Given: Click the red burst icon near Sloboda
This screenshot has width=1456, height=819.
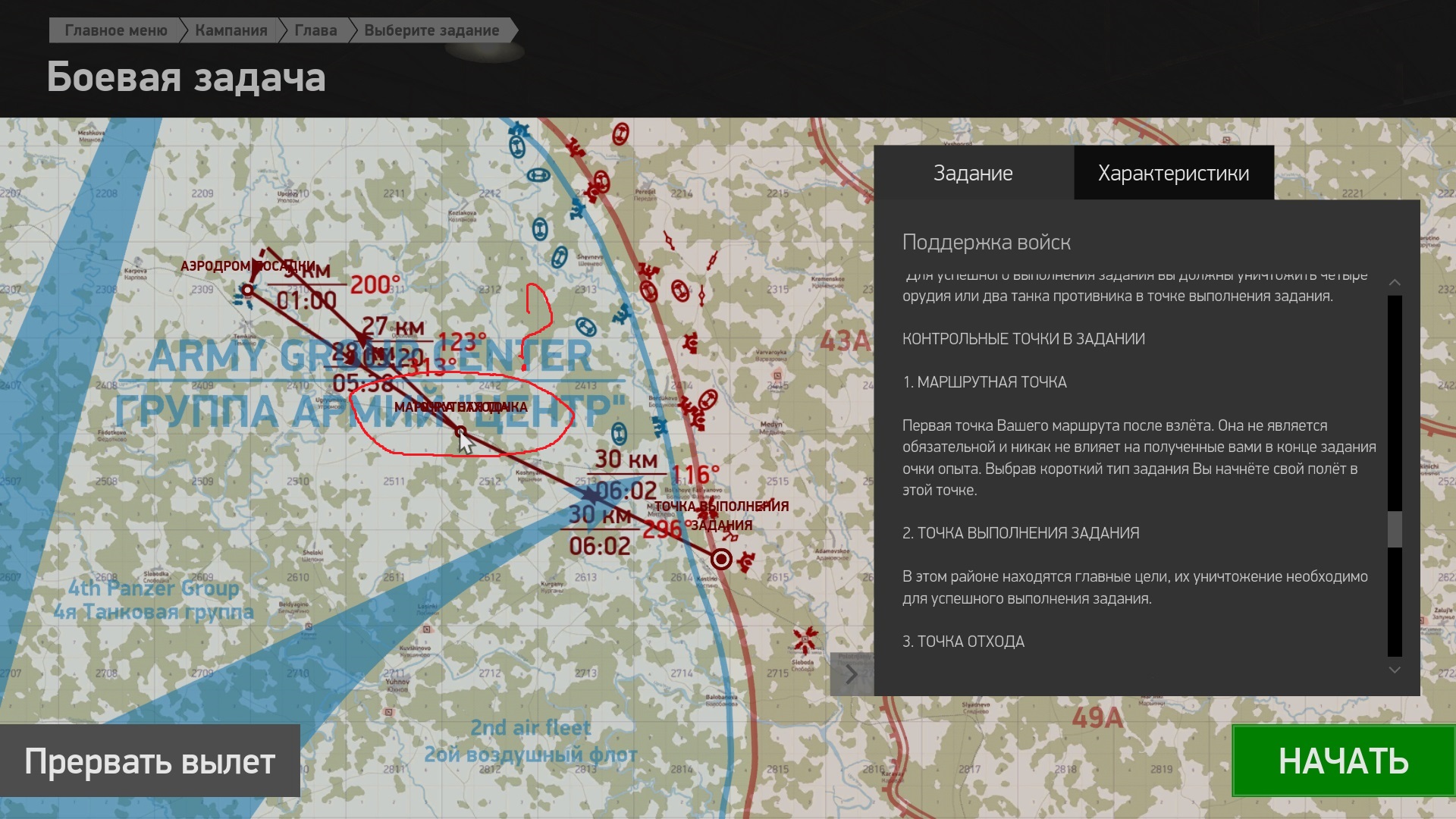Looking at the screenshot, I should point(805,639).
